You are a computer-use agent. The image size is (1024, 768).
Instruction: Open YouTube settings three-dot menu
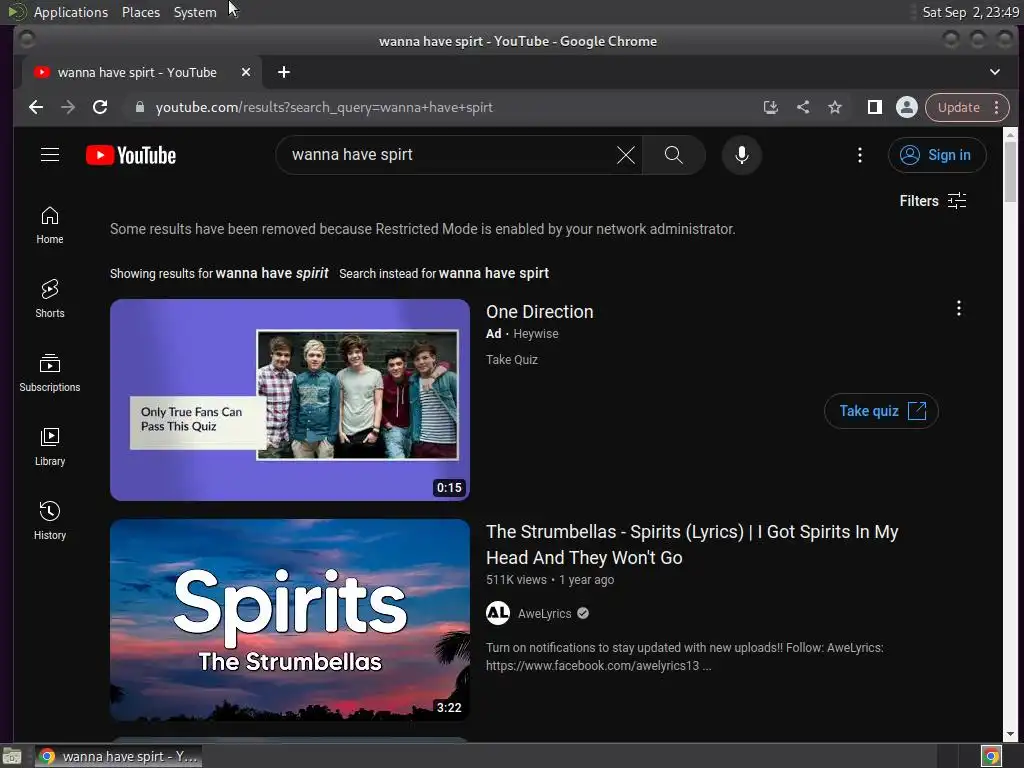pos(859,155)
